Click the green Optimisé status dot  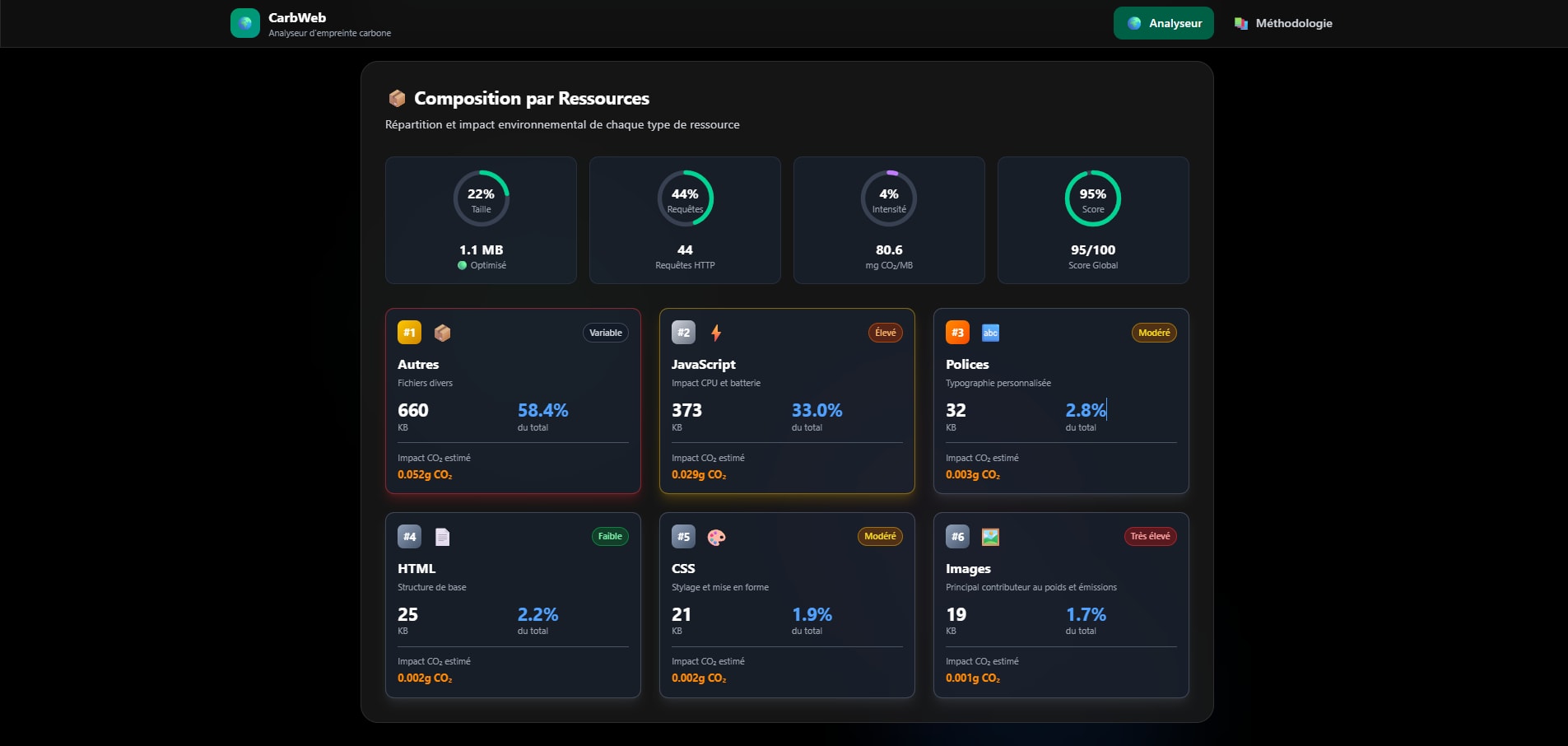click(x=462, y=265)
